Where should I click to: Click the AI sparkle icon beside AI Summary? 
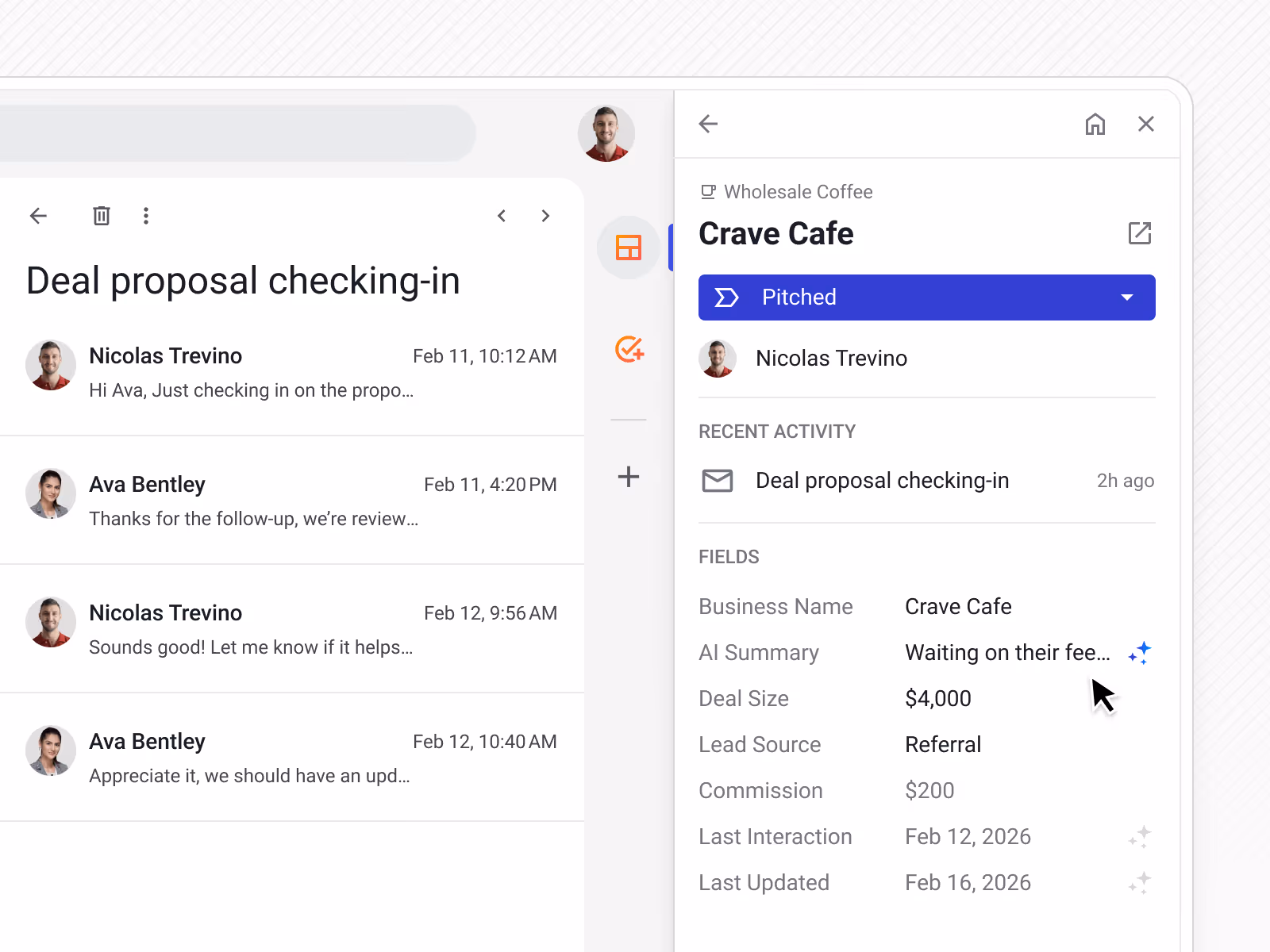coord(1140,652)
